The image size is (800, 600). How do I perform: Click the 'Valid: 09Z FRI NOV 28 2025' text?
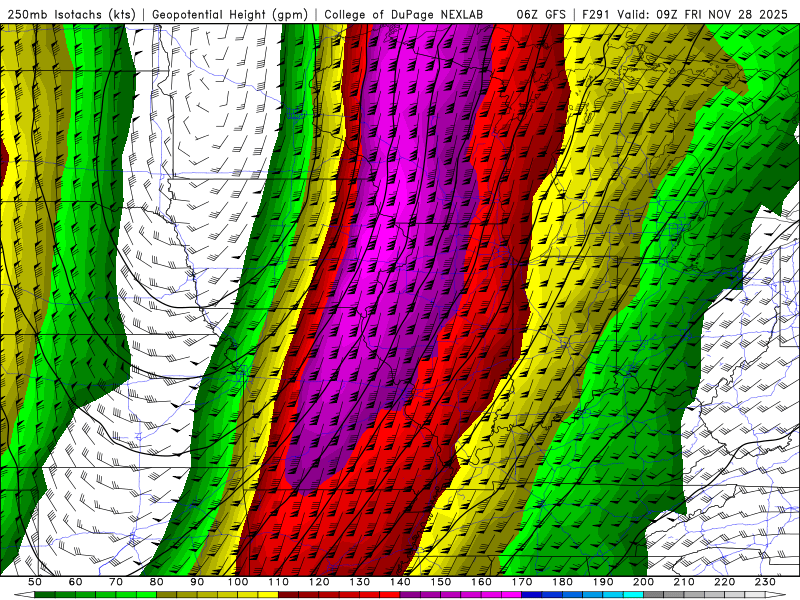click(703, 15)
